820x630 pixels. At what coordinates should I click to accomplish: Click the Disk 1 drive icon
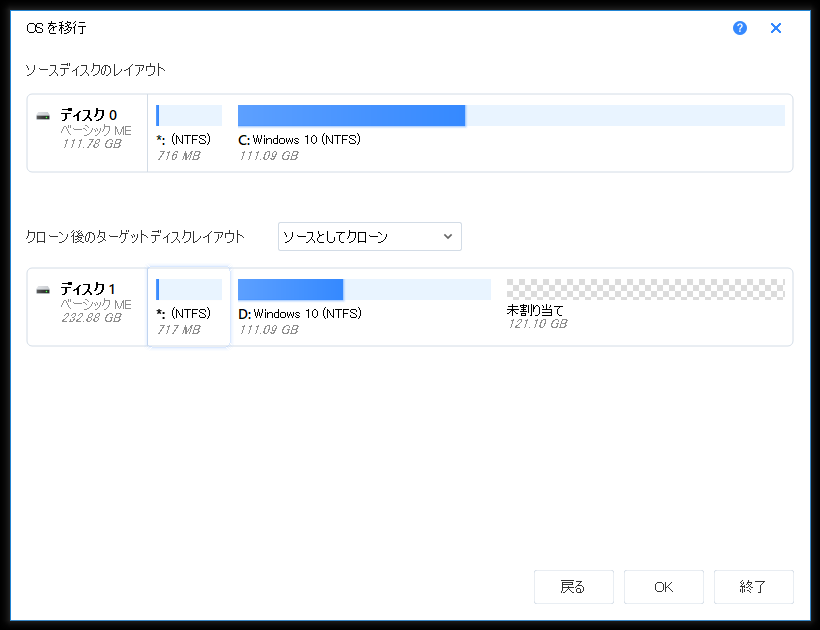point(43,290)
